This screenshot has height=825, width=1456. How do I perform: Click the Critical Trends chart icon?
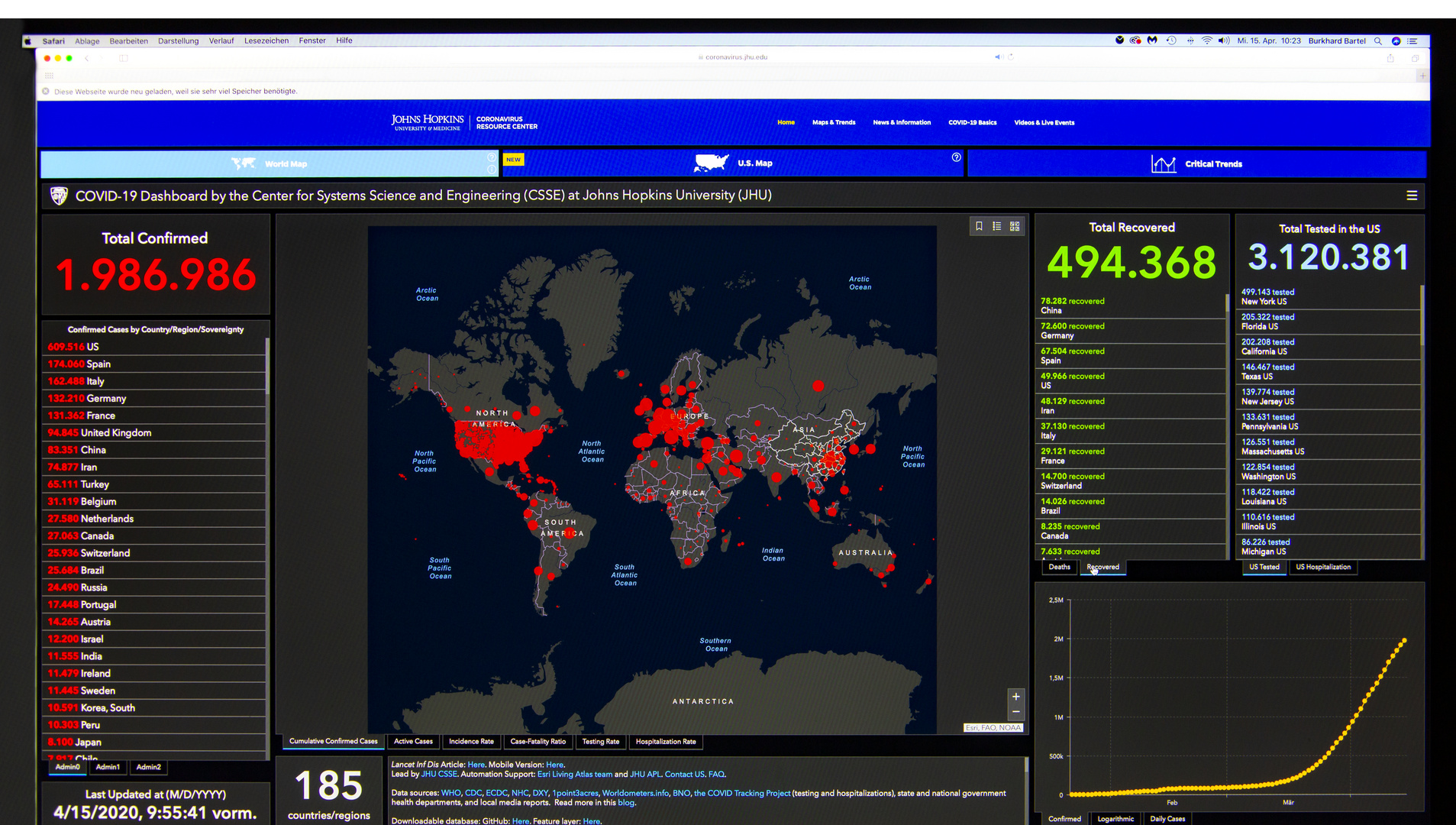tap(1164, 163)
